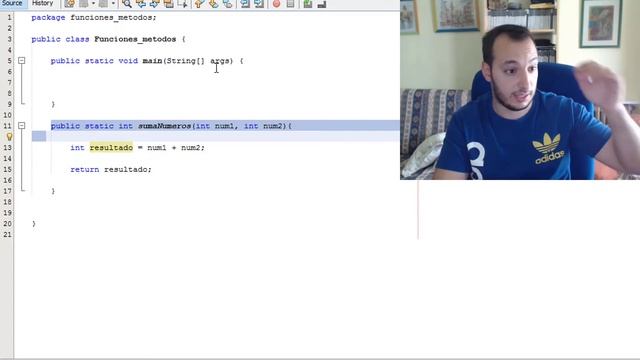Click the red Start Macro Recording icon
The image size is (640, 360).
pos(276,4)
